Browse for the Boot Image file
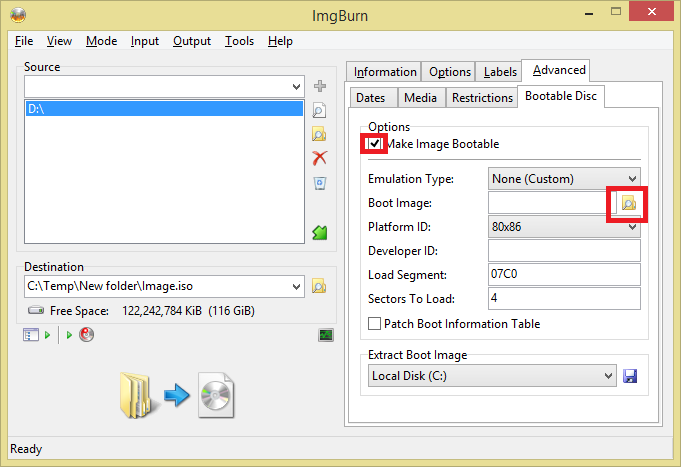The height and width of the screenshot is (469, 682). (629, 203)
